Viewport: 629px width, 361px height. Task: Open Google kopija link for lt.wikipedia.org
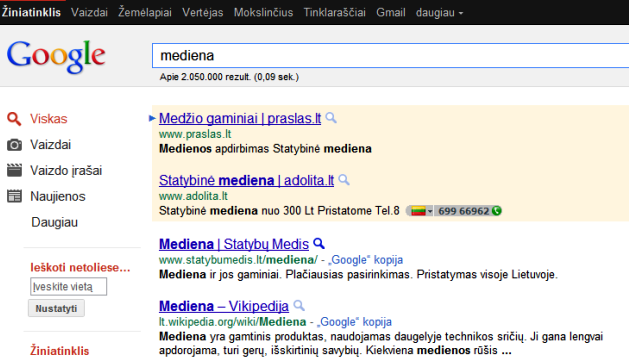coord(354,322)
